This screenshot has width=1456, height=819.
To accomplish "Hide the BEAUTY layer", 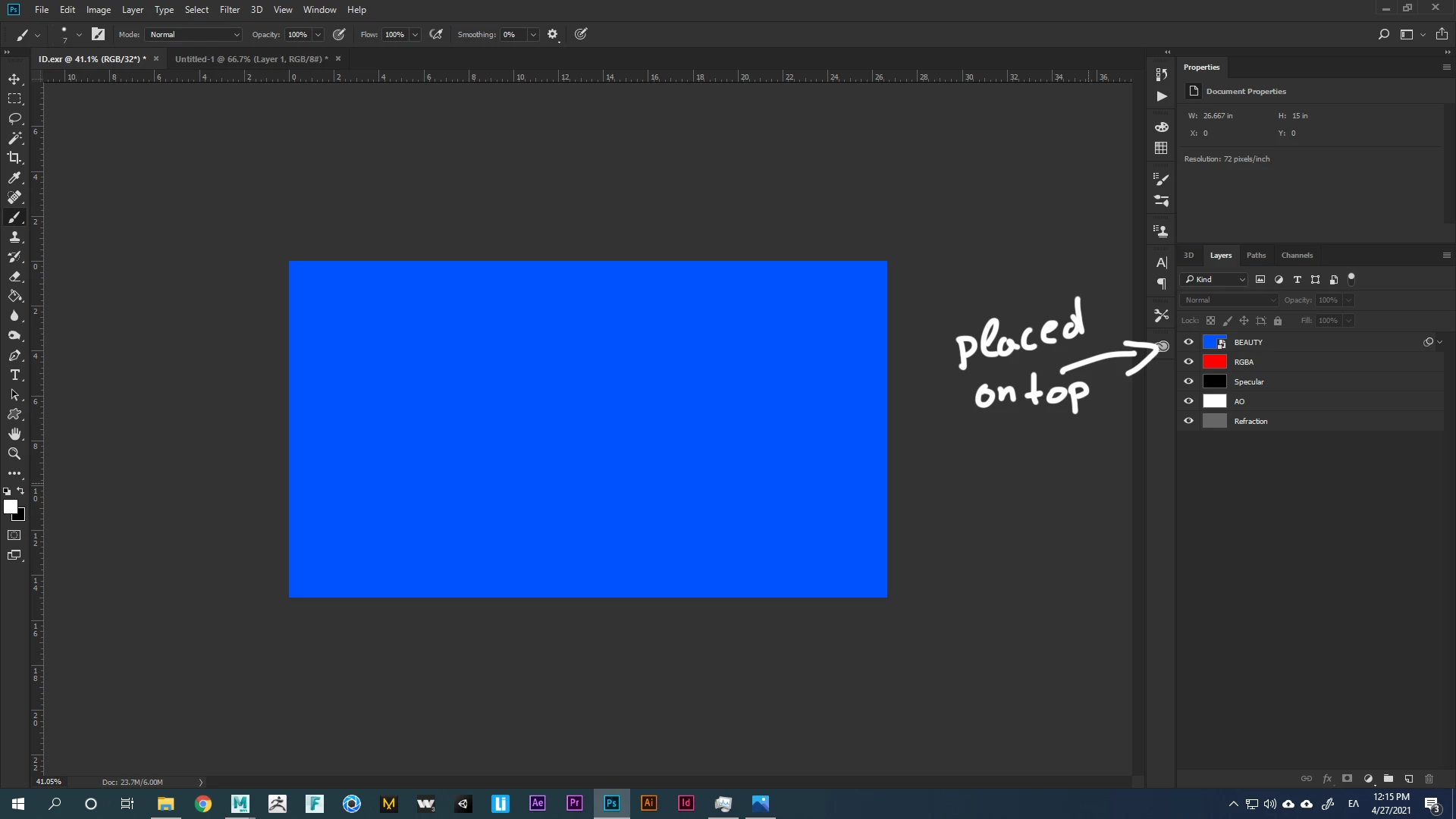I will tap(1188, 342).
